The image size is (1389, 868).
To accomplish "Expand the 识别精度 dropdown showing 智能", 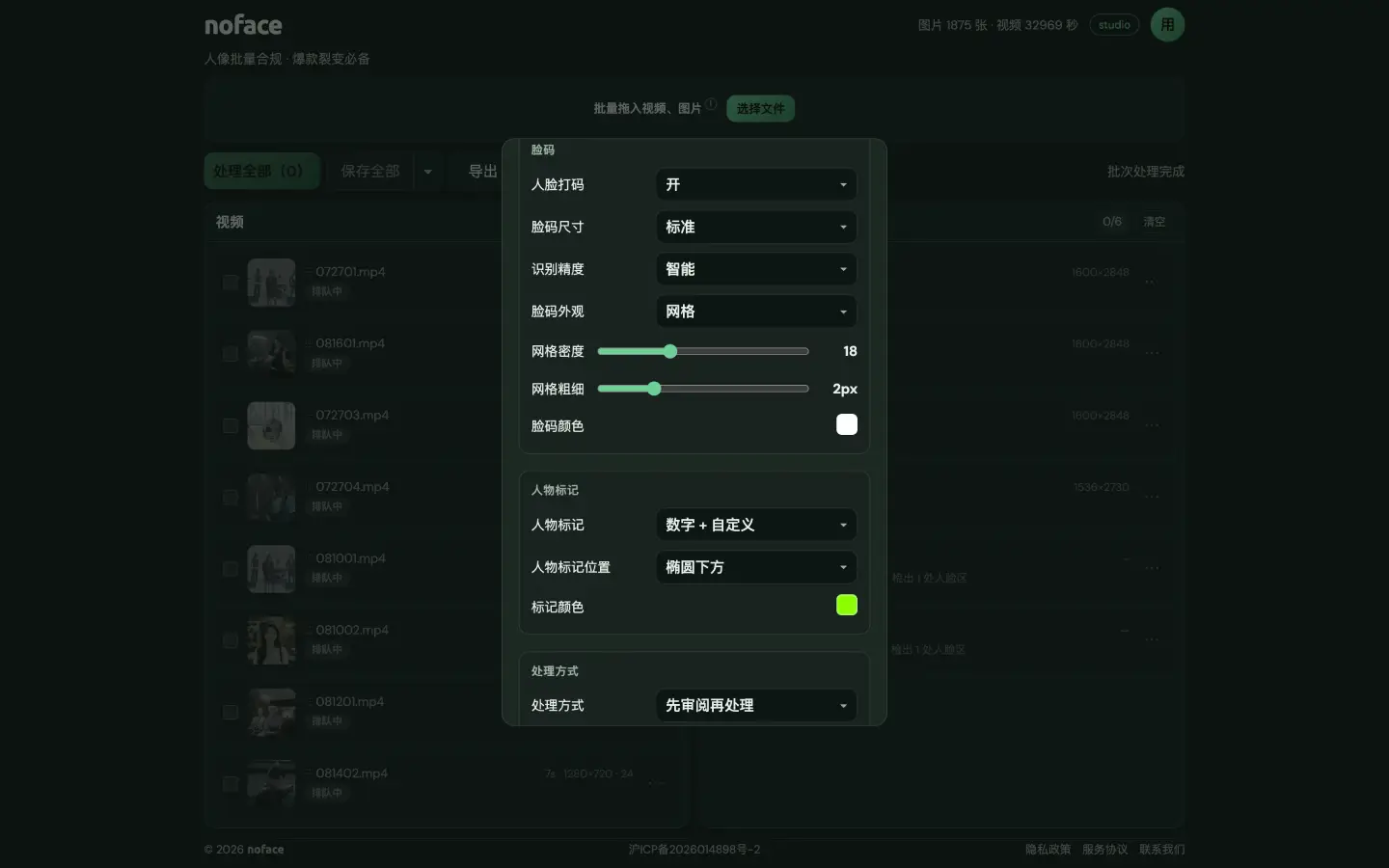I will [756, 269].
